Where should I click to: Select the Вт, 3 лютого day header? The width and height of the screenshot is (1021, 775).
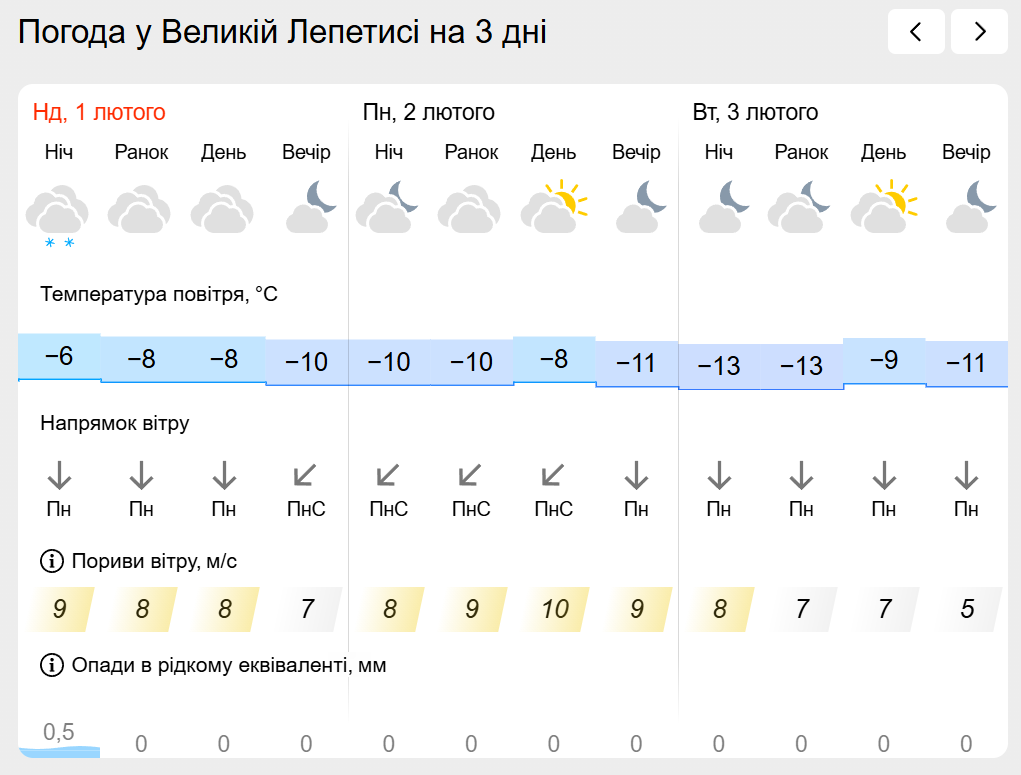[755, 112]
